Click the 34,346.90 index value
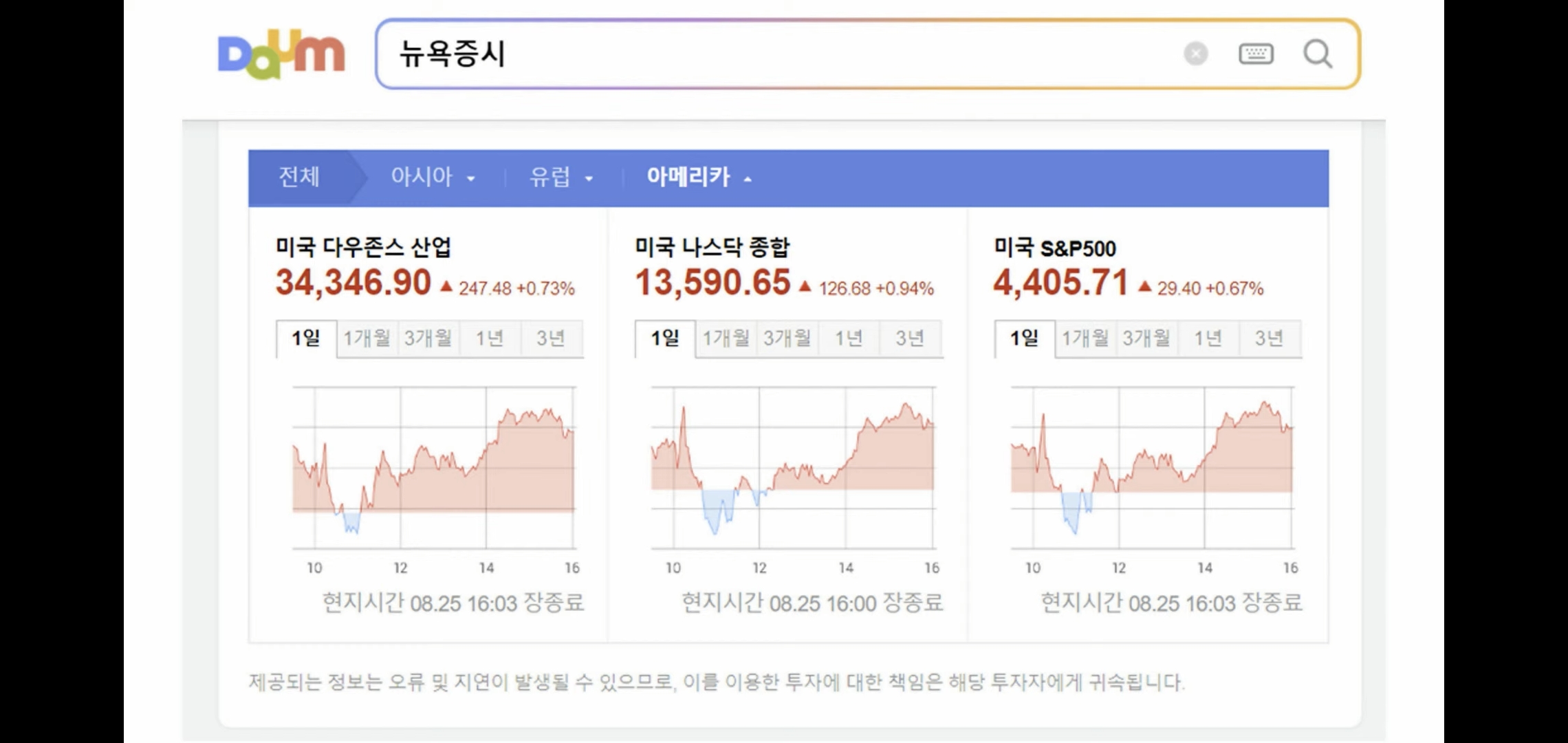The height and width of the screenshot is (743, 1568). 353,283
